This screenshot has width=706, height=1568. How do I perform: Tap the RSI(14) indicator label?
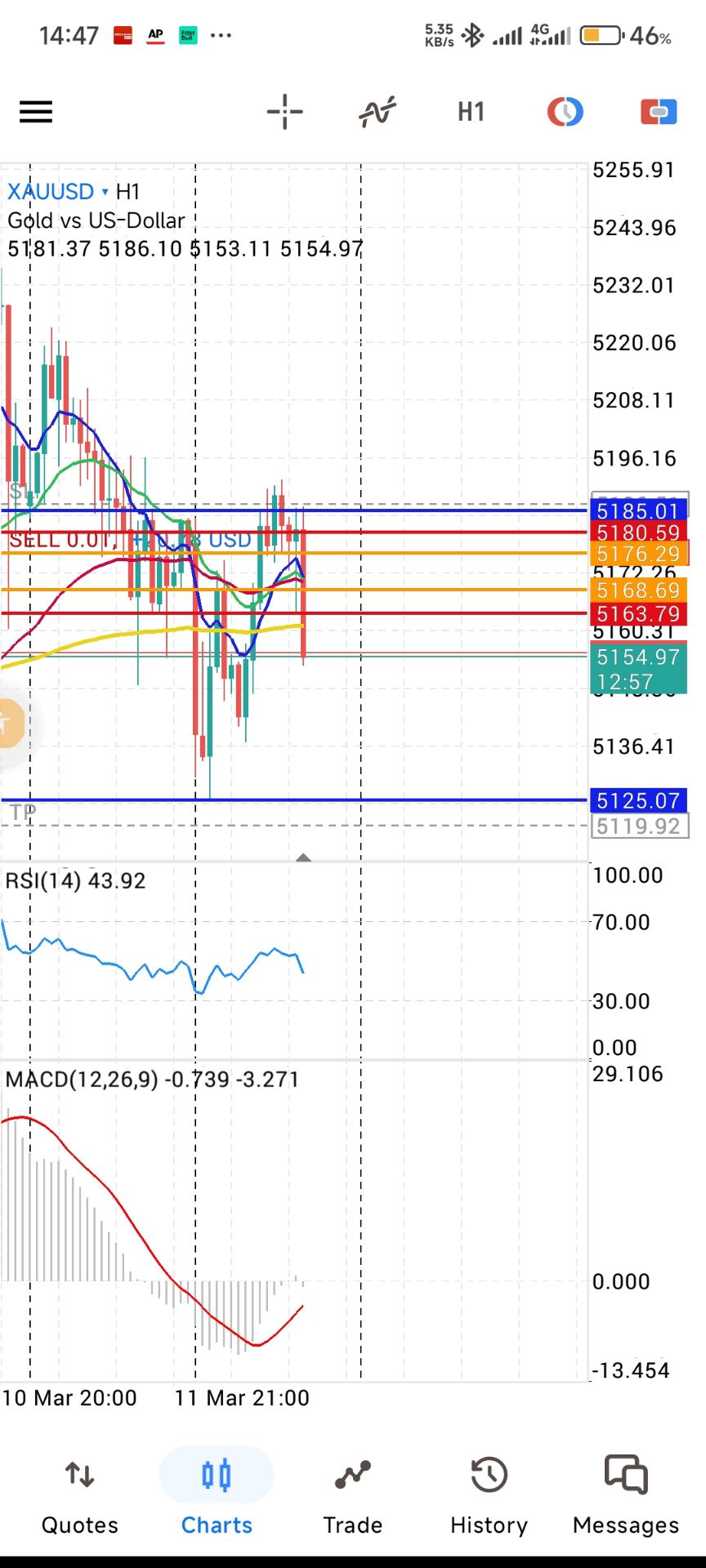tap(75, 881)
